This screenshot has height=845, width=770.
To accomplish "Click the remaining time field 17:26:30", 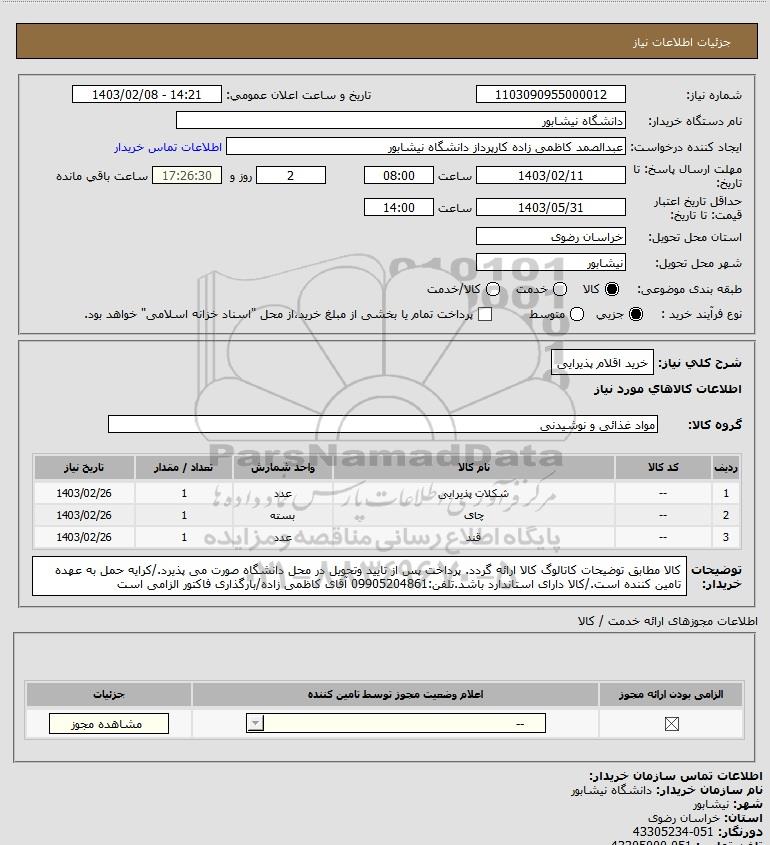I will [x=187, y=175].
